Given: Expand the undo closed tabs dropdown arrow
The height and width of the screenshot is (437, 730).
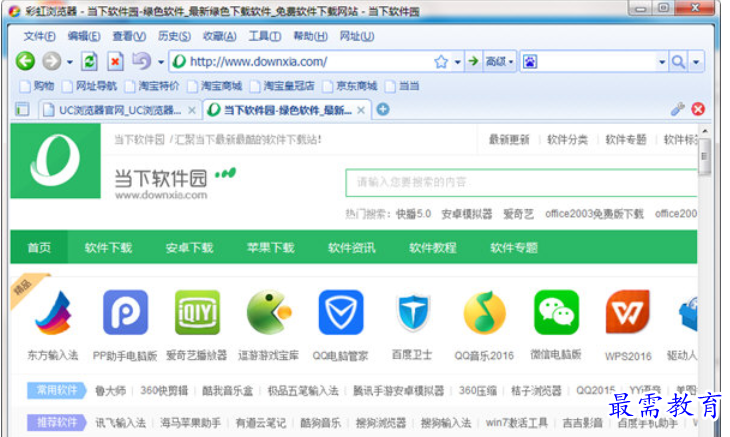Looking at the screenshot, I should [161, 62].
